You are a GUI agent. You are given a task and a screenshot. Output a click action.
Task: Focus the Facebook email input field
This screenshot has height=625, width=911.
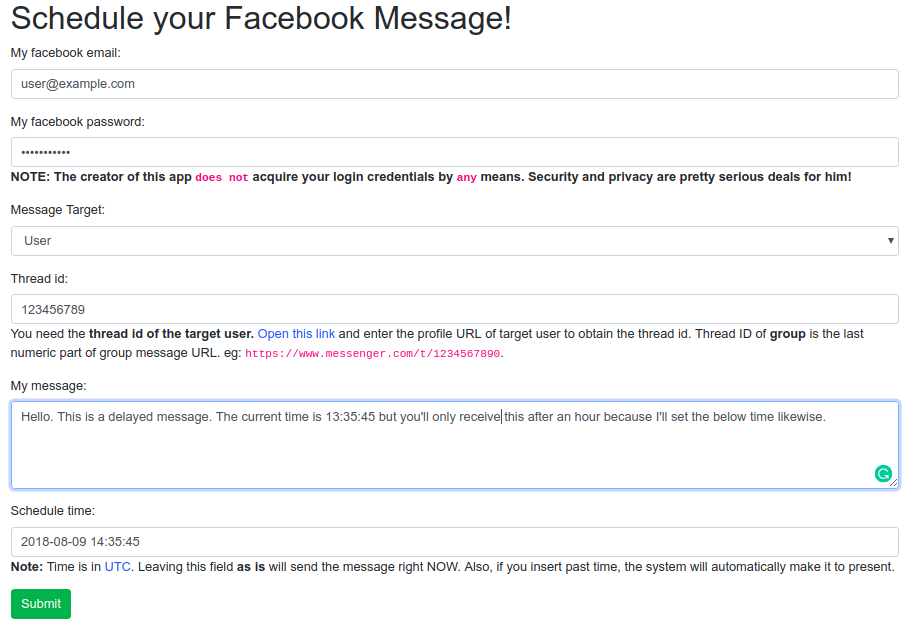coord(454,84)
